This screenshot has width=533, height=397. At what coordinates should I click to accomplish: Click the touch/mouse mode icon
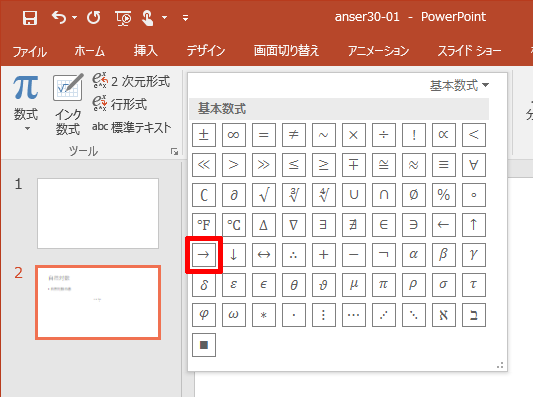(148, 18)
